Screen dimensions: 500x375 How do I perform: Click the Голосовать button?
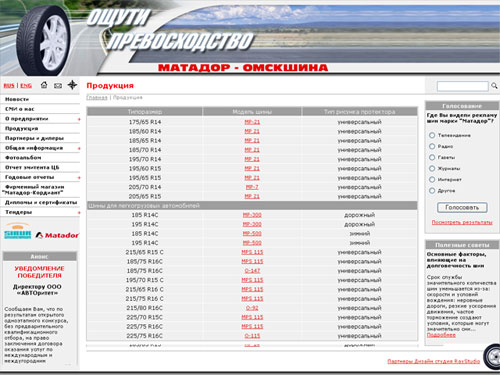point(462,207)
